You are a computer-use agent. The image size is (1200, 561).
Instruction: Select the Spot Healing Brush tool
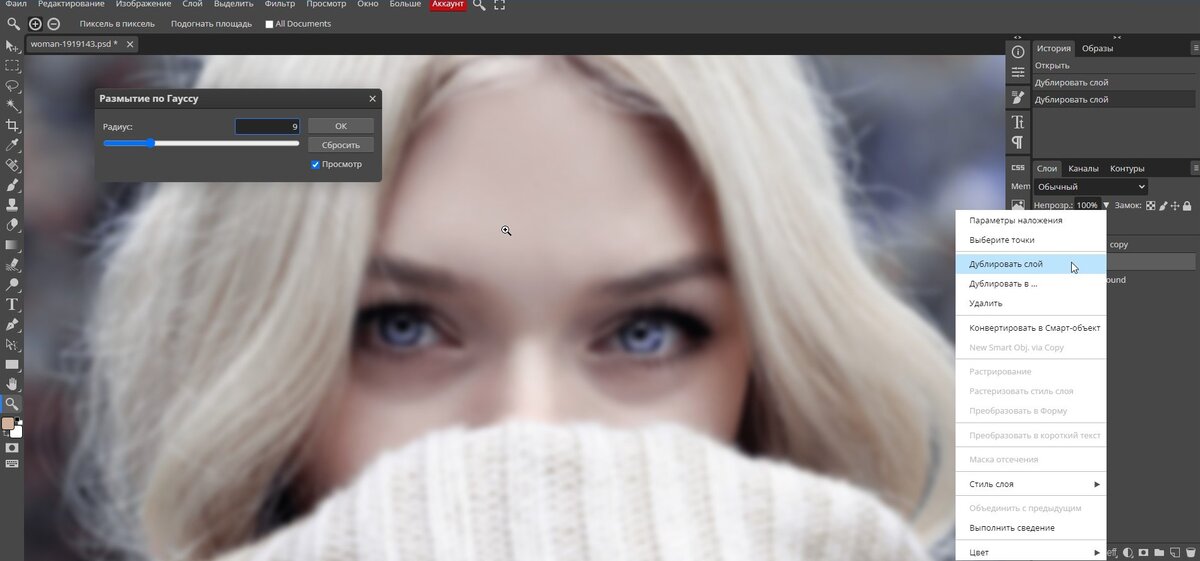click(12, 165)
